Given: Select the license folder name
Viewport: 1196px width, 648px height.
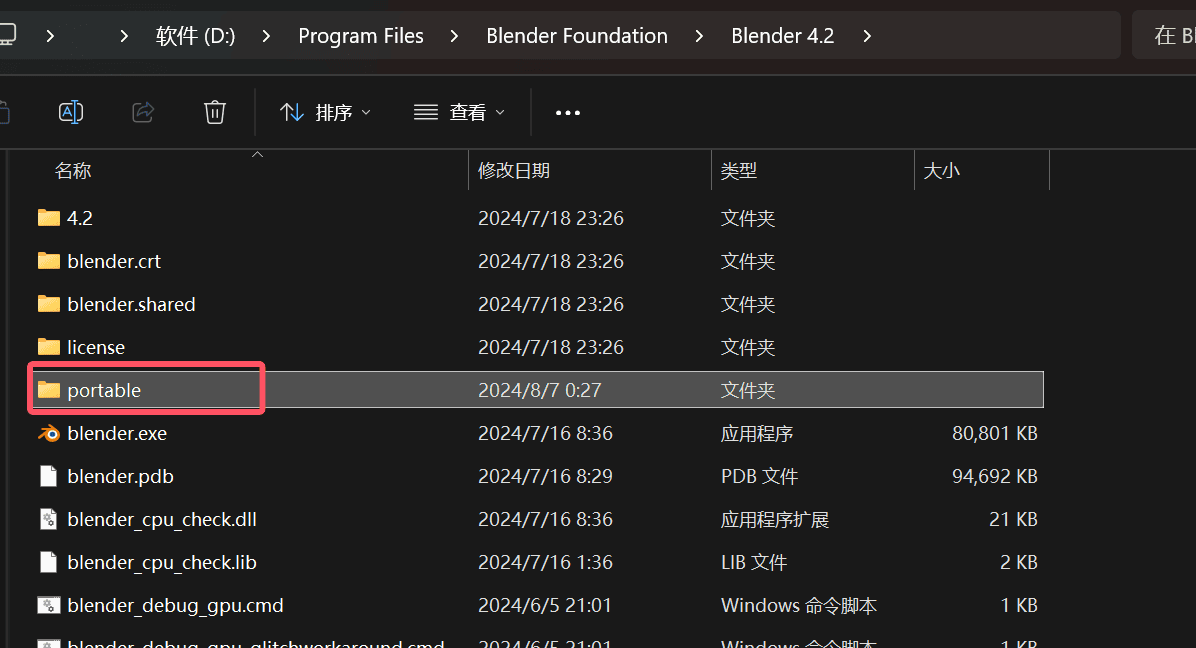Looking at the screenshot, I should tap(96, 347).
